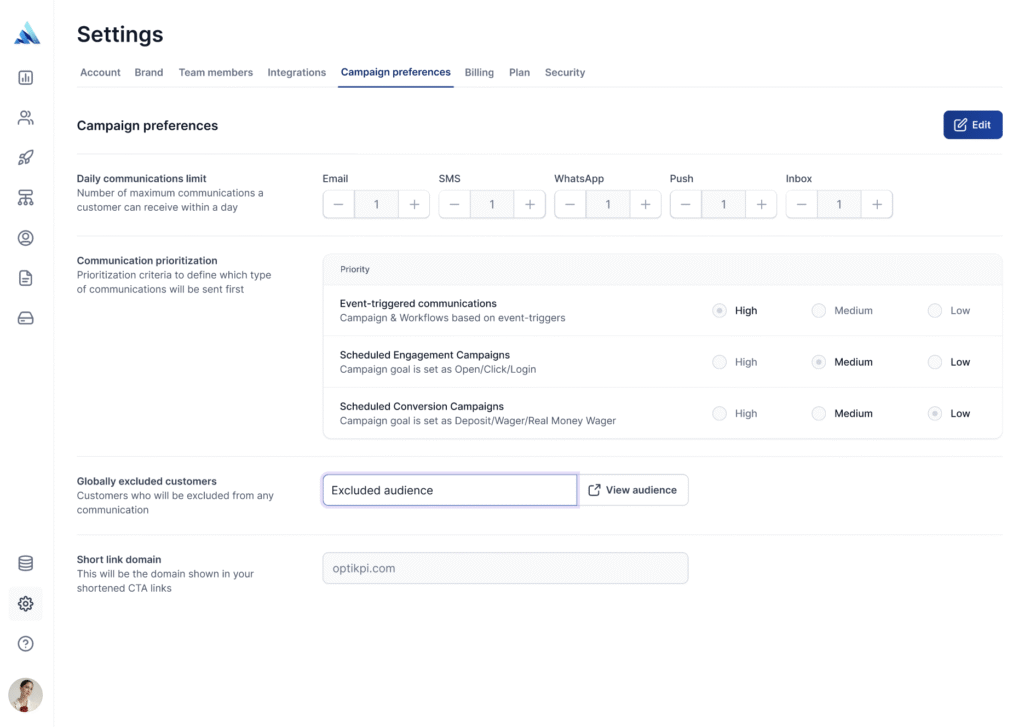Click the WhatsApp limit value field

pos(607,204)
